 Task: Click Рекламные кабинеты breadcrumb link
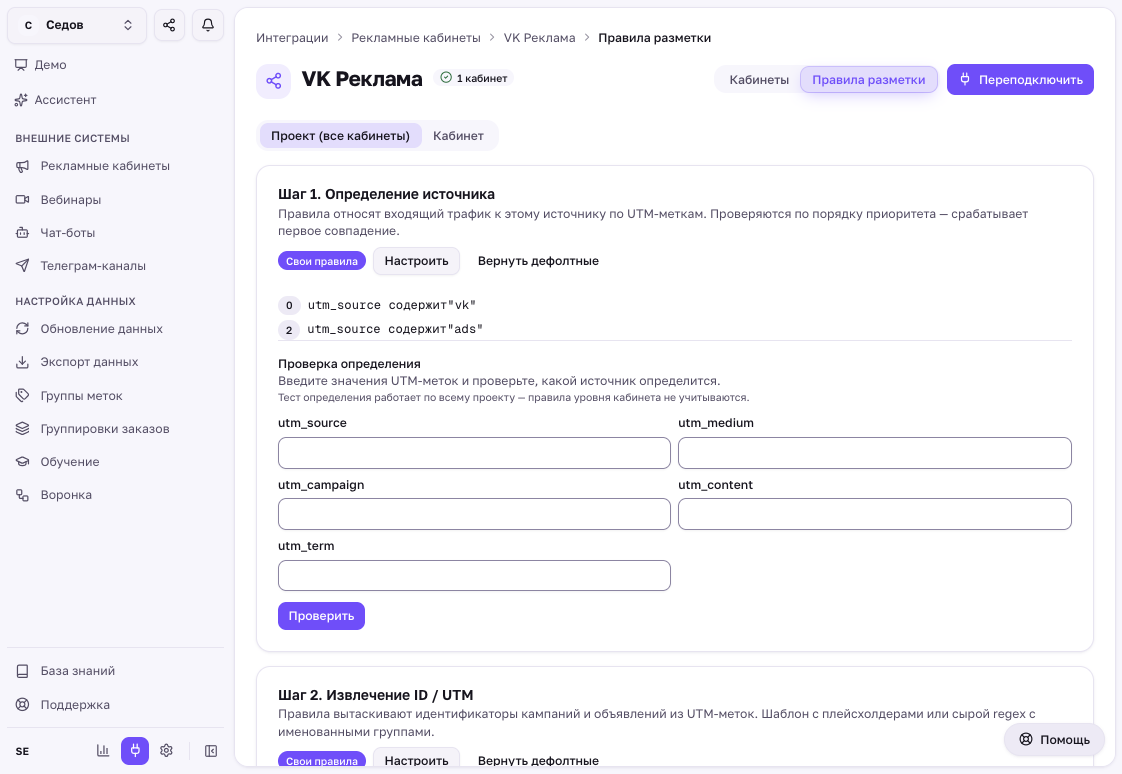416,38
